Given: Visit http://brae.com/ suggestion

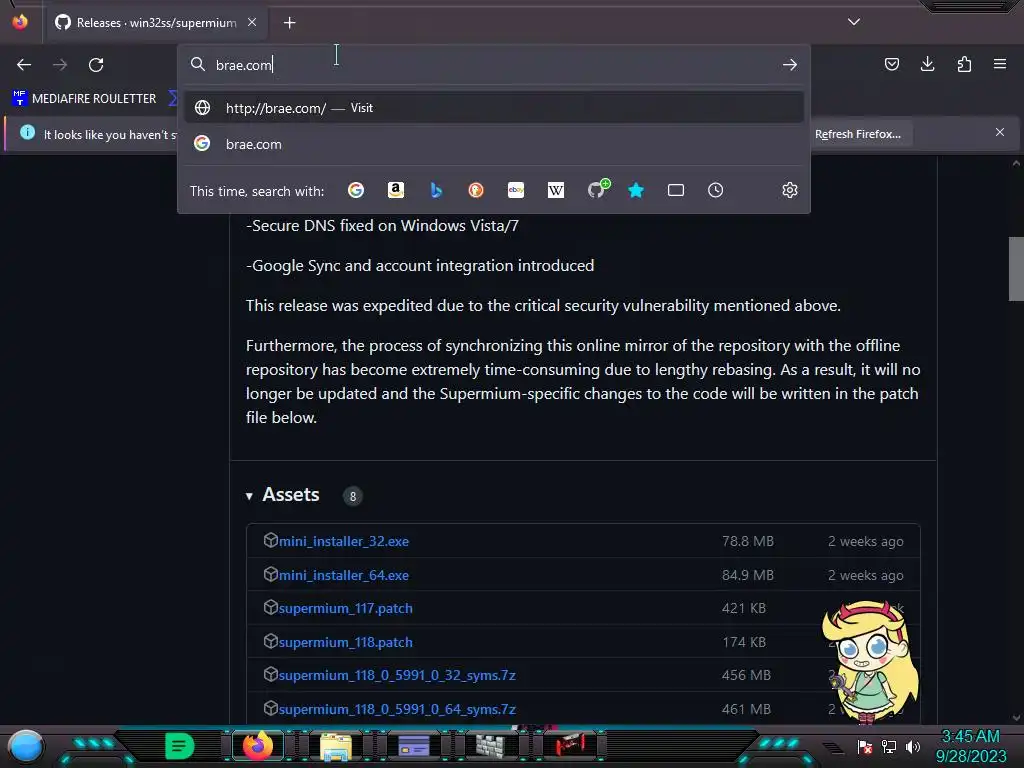Looking at the screenshot, I should point(494,108).
